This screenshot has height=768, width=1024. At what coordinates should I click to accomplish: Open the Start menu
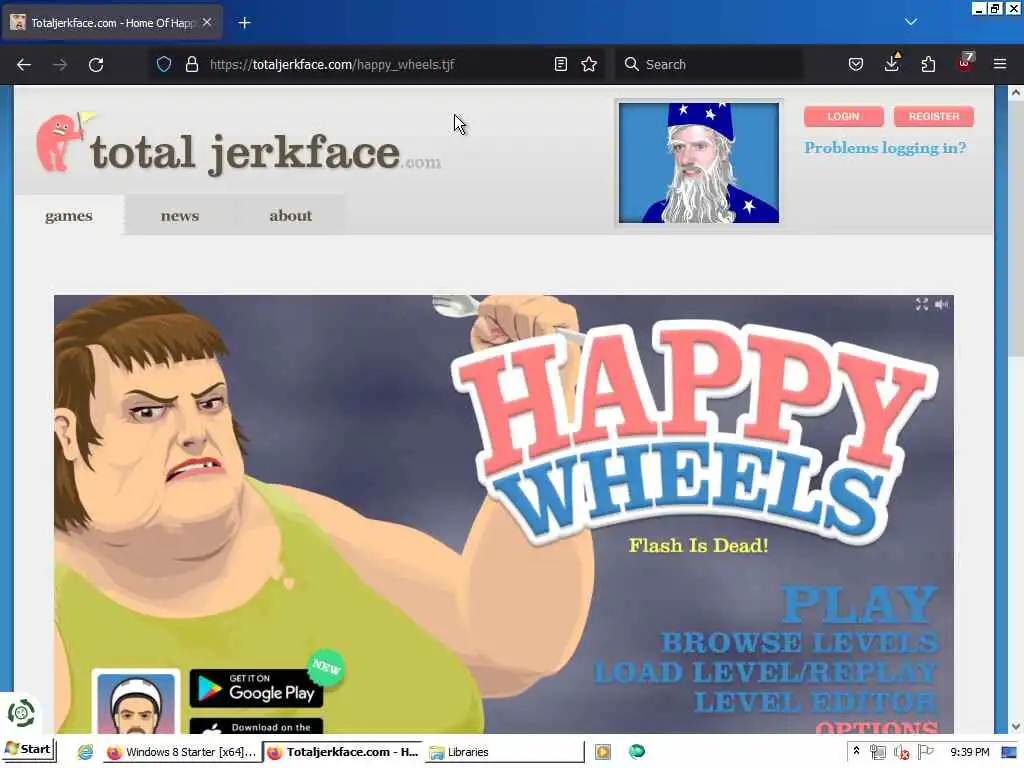29,750
